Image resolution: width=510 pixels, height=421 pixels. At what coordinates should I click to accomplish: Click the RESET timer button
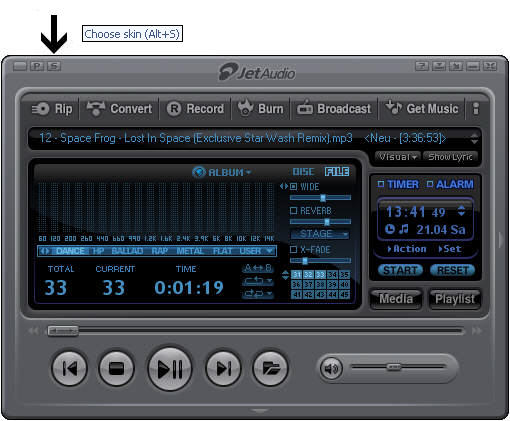click(453, 270)
